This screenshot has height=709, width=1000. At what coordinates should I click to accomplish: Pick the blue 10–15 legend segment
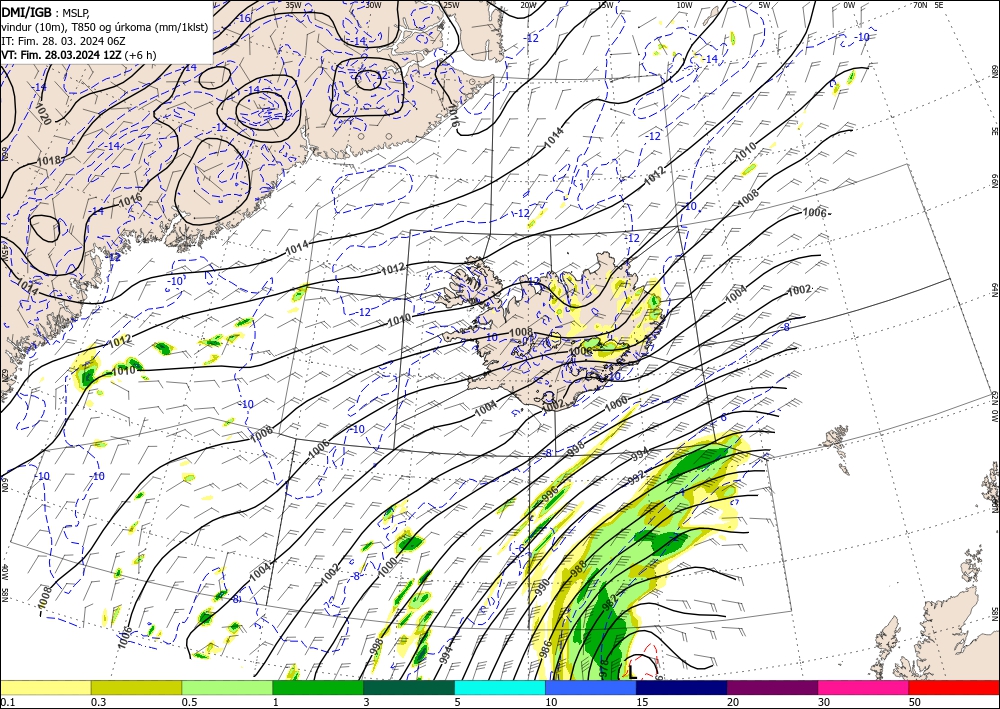[x=591, y=687]
